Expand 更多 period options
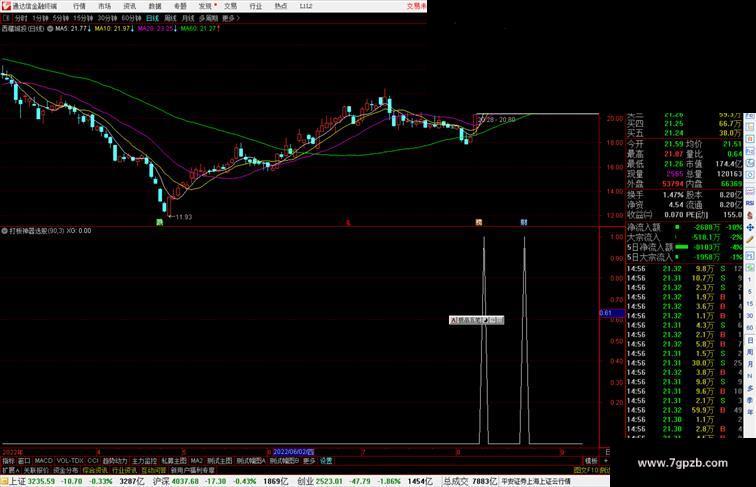 (x=231, y=18)
